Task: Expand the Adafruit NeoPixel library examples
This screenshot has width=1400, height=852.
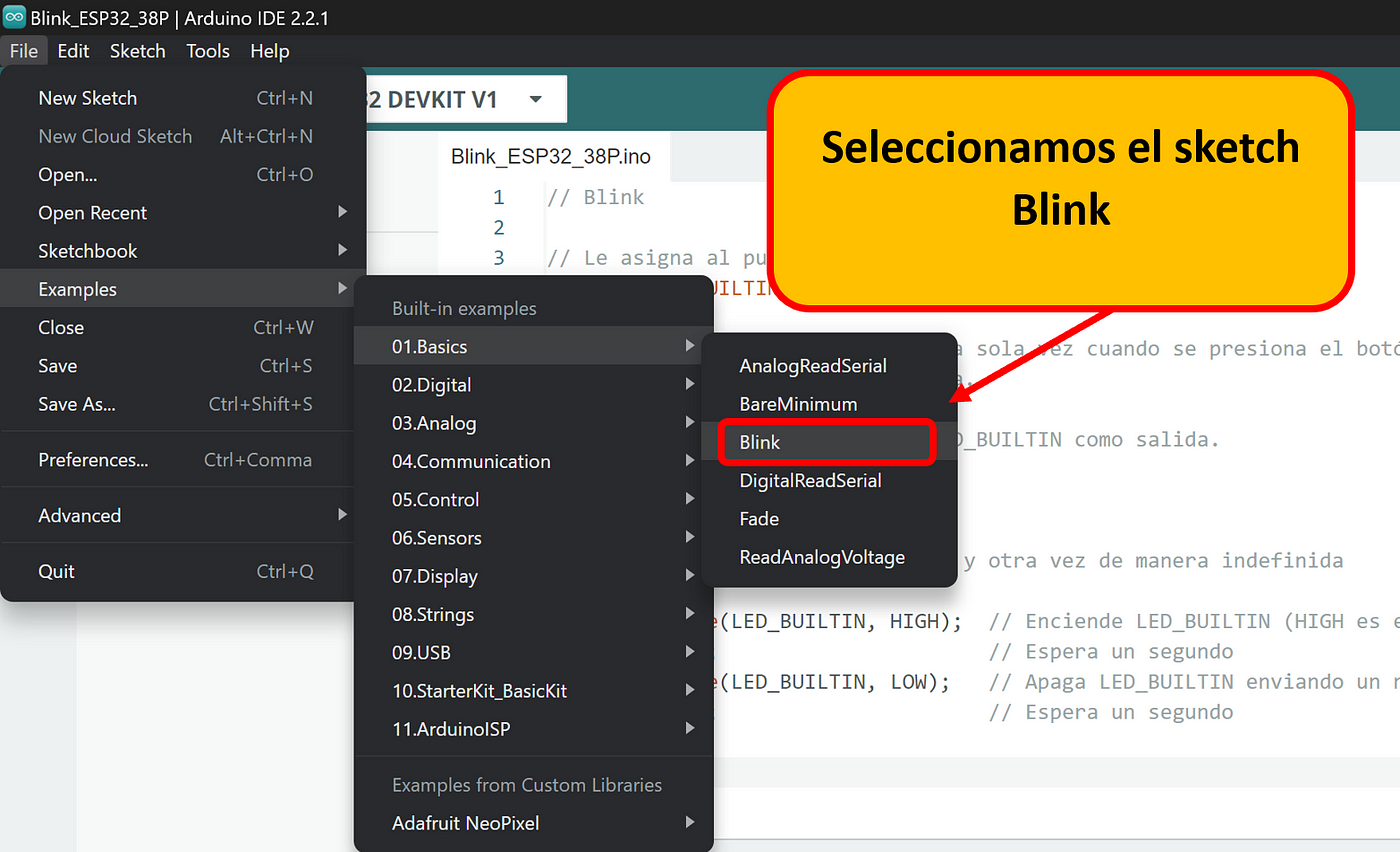Action: tap(534, 823)
